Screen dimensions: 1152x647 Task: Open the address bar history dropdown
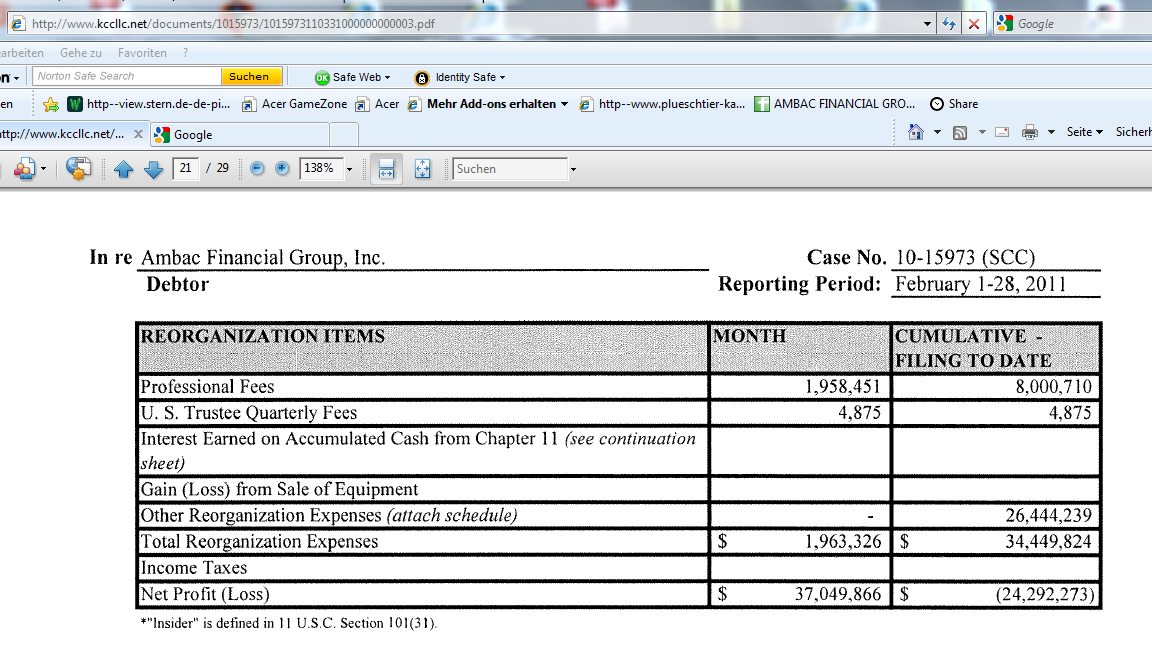pos(927,24)
